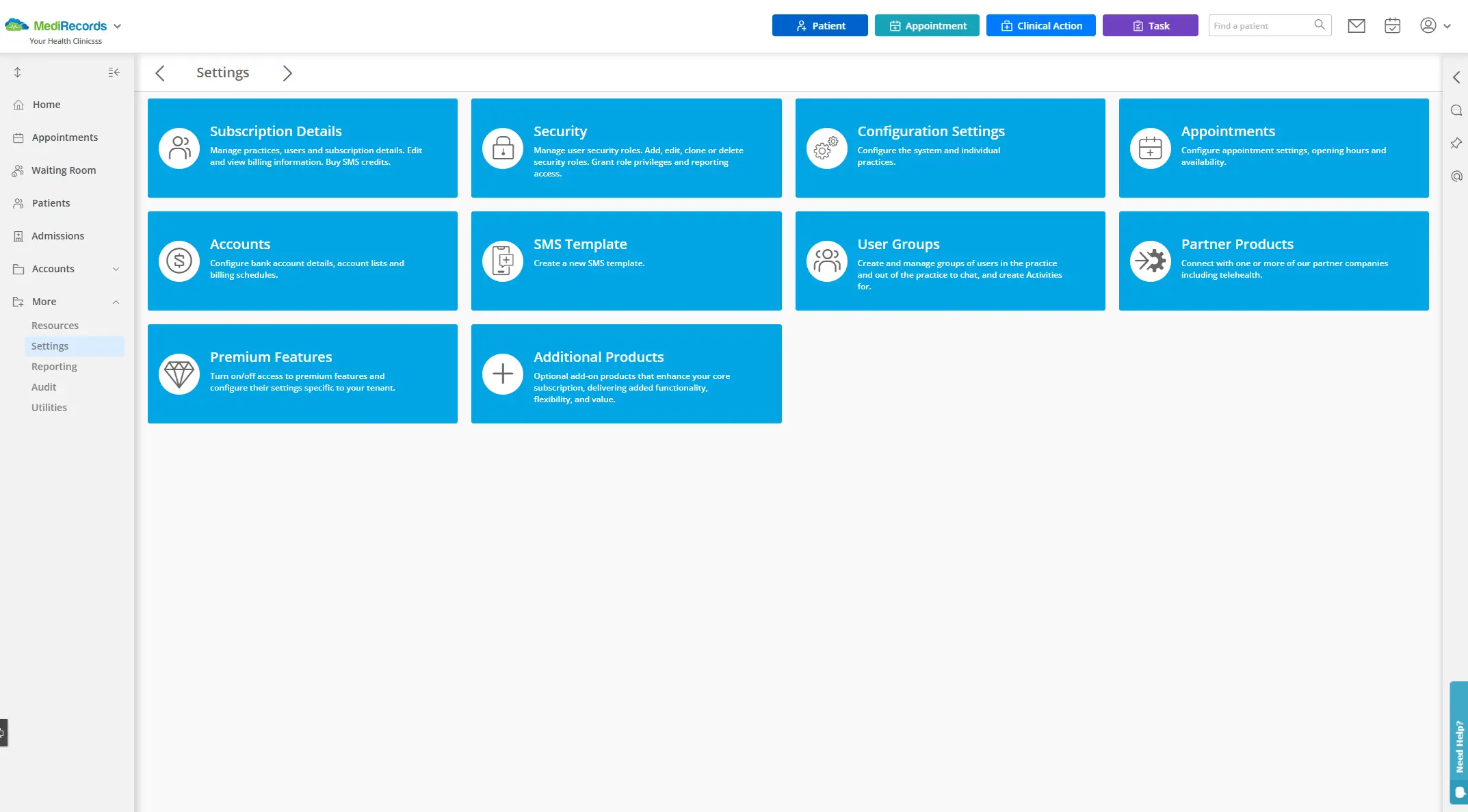
Task: Click the Clinical Action button
Action: (1040, 25)
